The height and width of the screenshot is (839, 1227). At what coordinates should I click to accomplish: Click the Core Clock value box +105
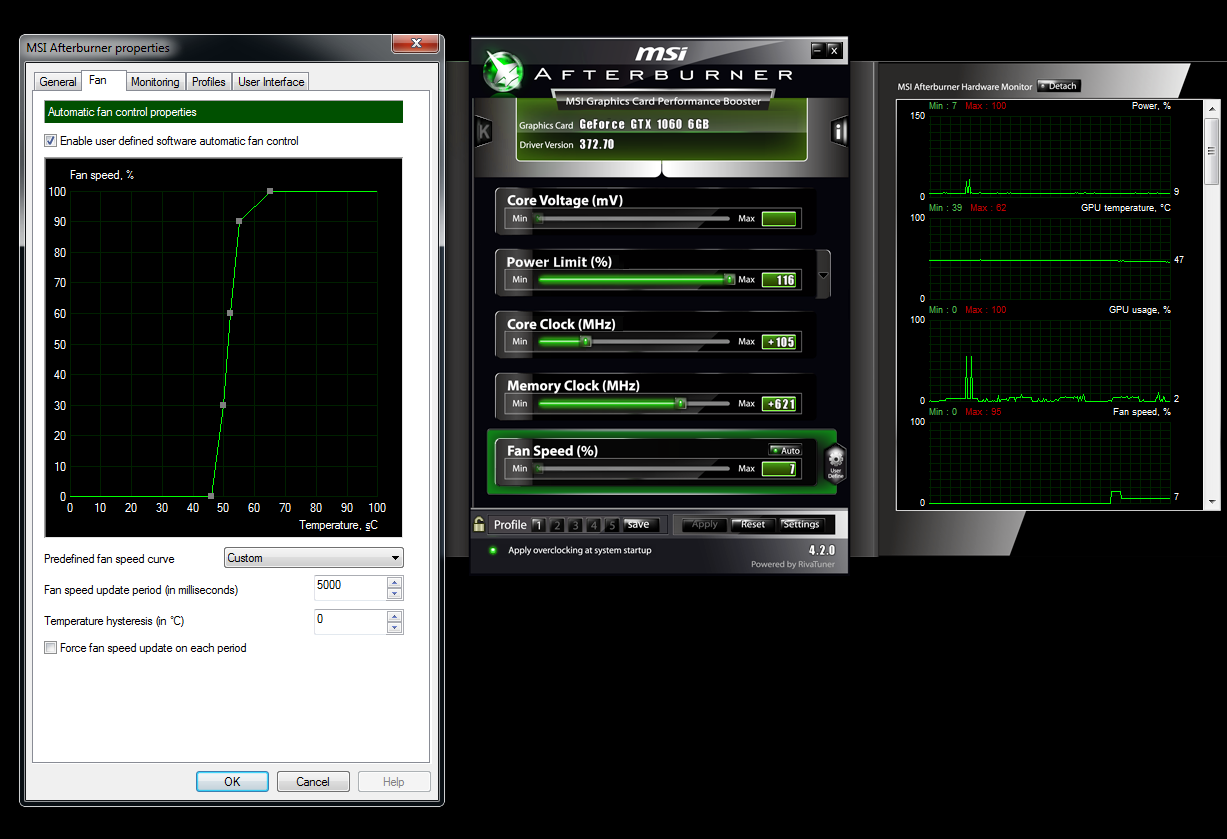[779, 342]
